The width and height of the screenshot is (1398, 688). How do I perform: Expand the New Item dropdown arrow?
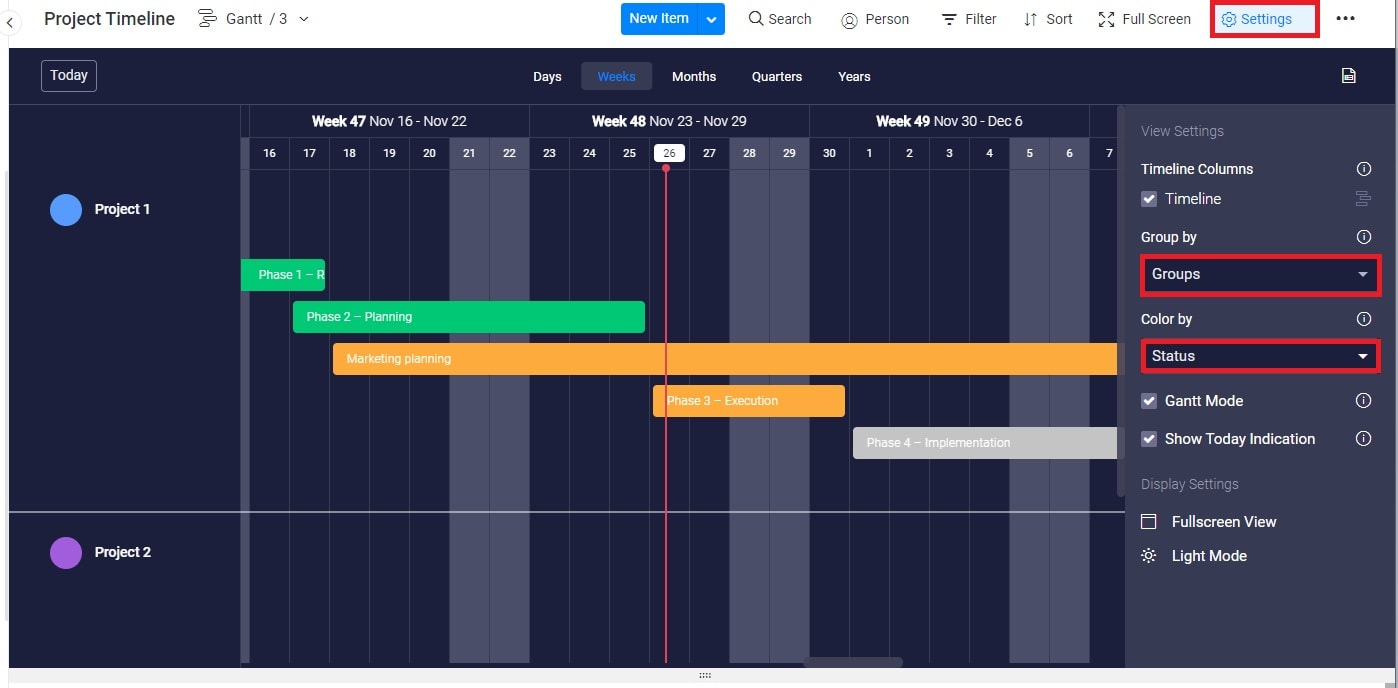coord(711,19)
